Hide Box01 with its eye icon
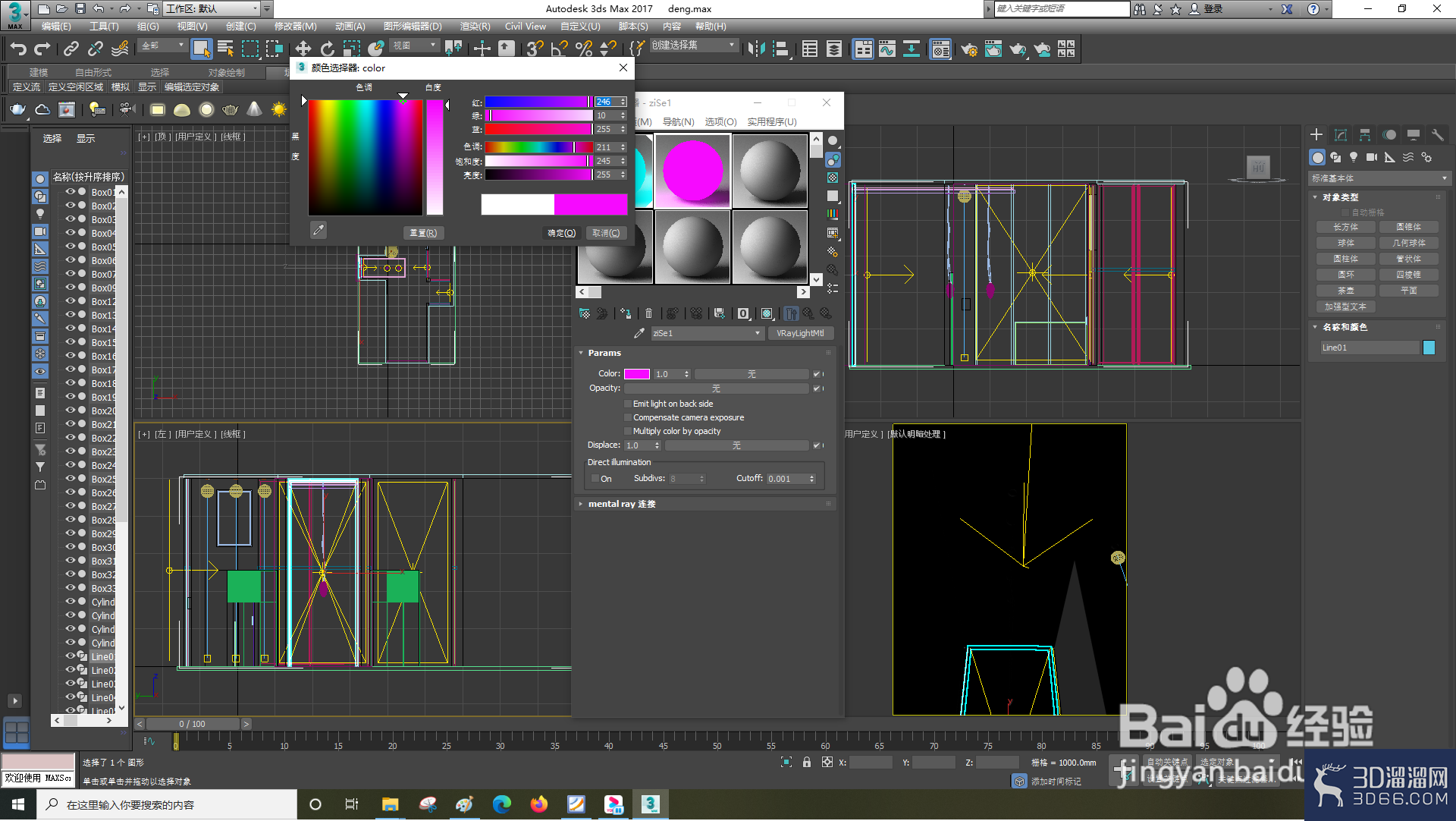This screenshot has width=1456, height=821. [x=71, y=192]
